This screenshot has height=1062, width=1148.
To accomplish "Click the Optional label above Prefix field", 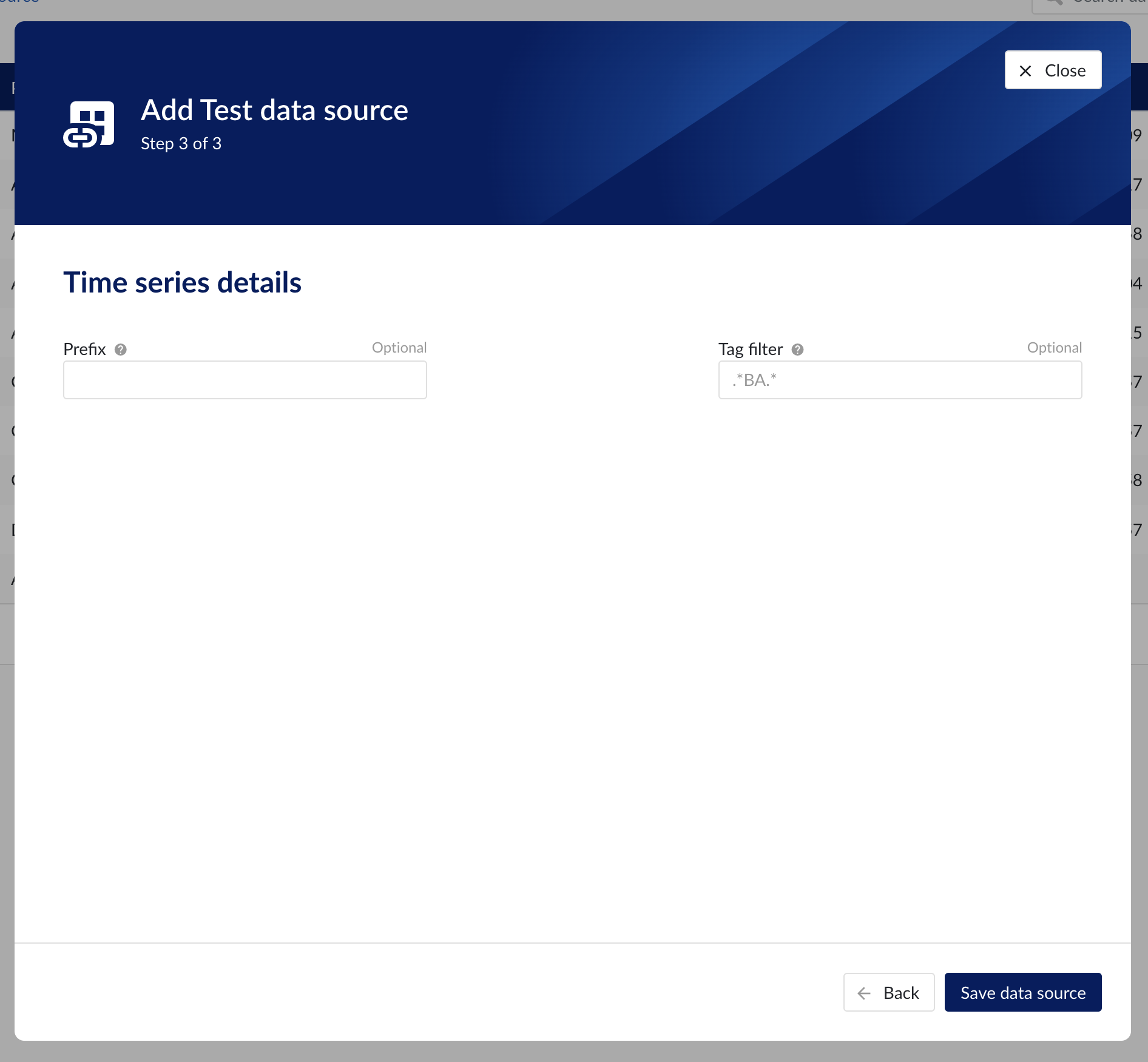I will pyautogui.click(x=399, y=347).
